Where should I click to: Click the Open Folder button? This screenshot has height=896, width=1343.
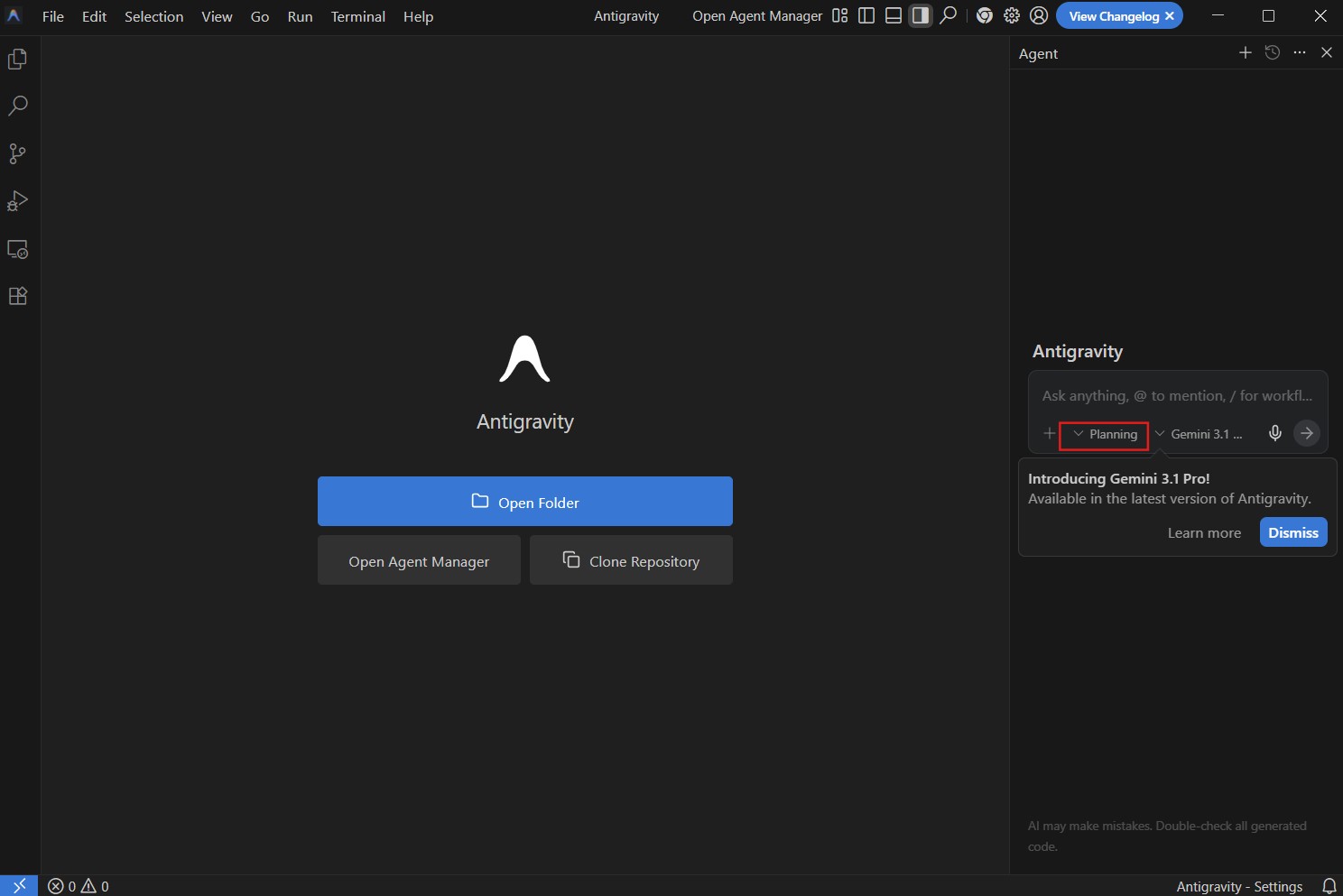click(x=525, y=502)
